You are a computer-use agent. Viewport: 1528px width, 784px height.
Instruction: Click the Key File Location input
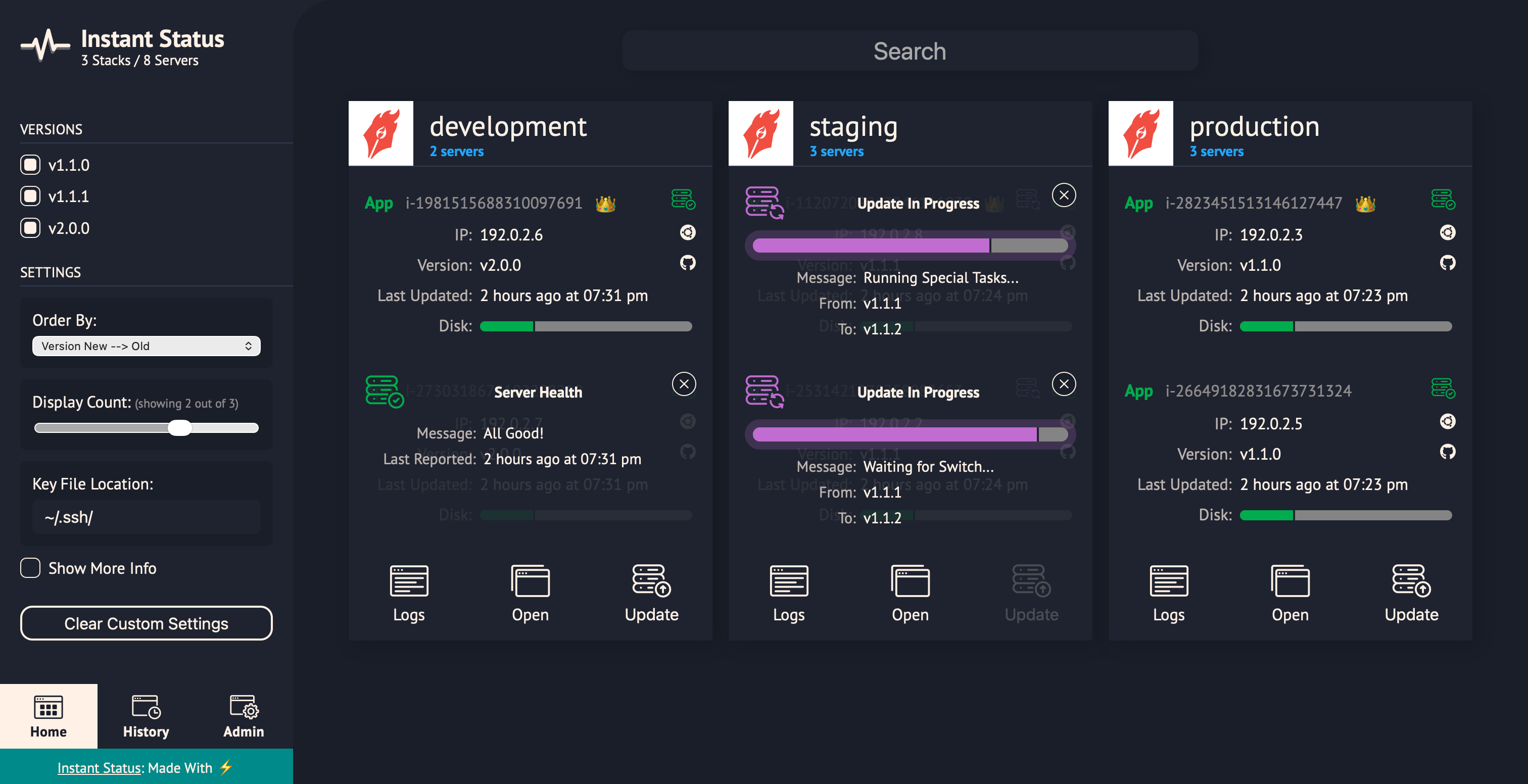pos(146,517)
